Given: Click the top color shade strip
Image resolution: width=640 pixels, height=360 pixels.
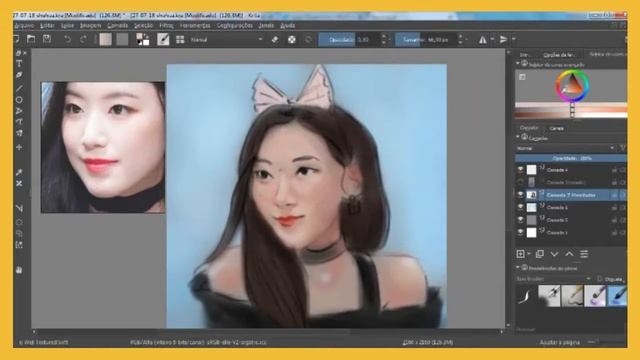Looking at the screenshot, I should (x=571, y=106).
